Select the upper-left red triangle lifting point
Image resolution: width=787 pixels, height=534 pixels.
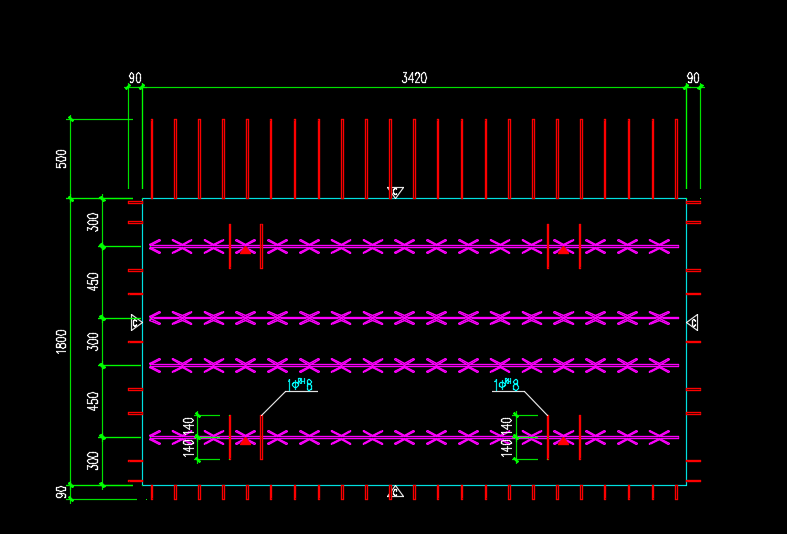245,249
